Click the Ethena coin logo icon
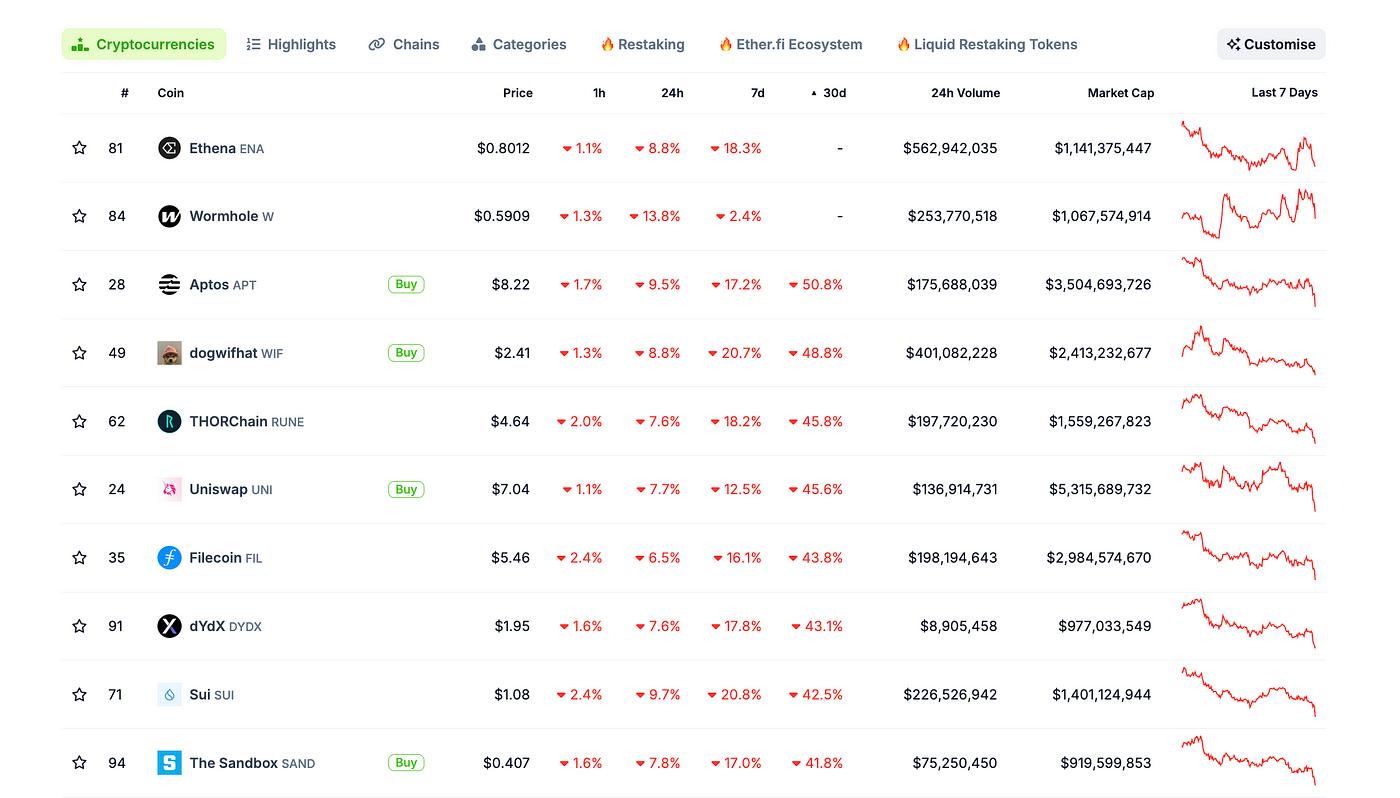Image resolution: width=1400 pixels, height=798 pixels. pos(169,148)
